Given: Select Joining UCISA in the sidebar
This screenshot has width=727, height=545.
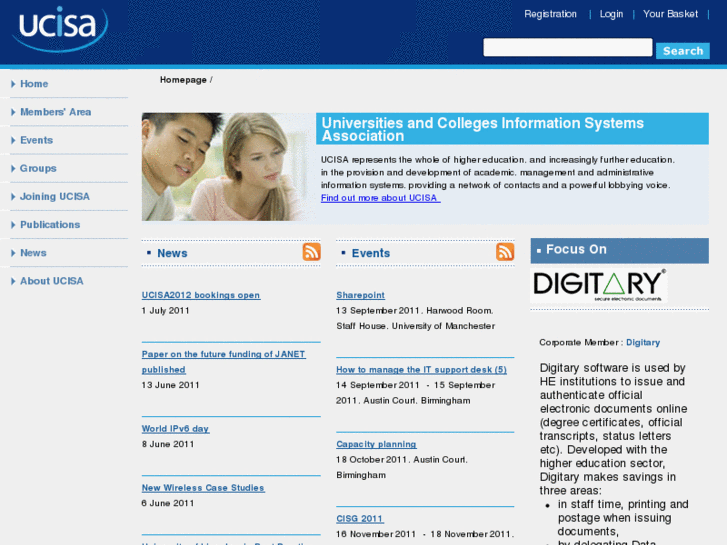Looking at the screenshot, I should pos(54,196).
